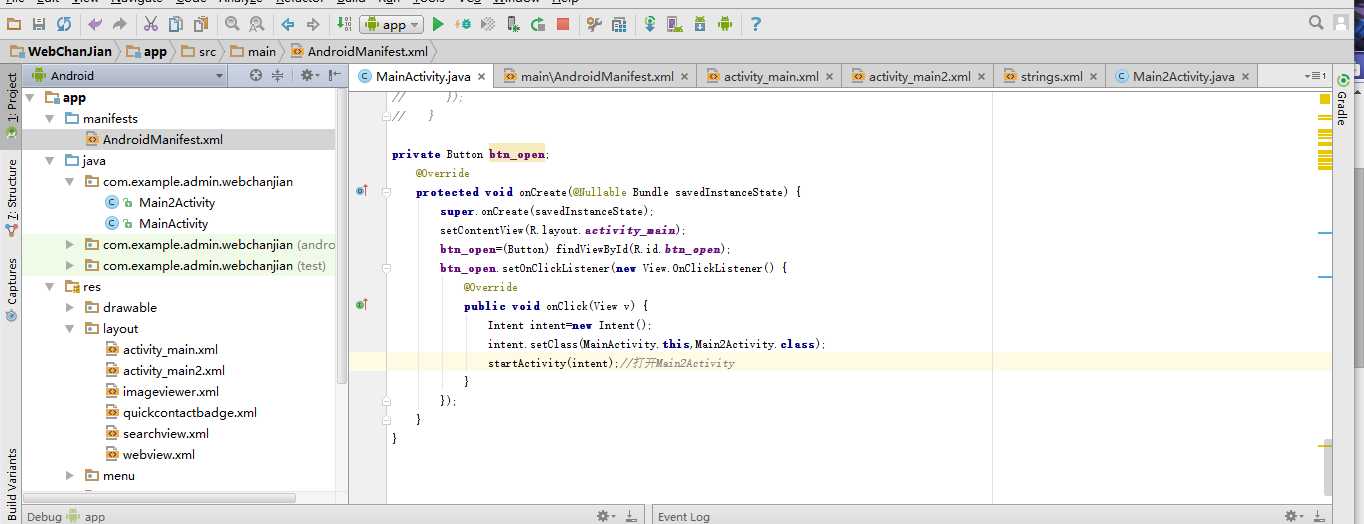This screenshot has width=1364, height=524.
Task: Select webview.xml in layout folder
Action: (159, 454)
